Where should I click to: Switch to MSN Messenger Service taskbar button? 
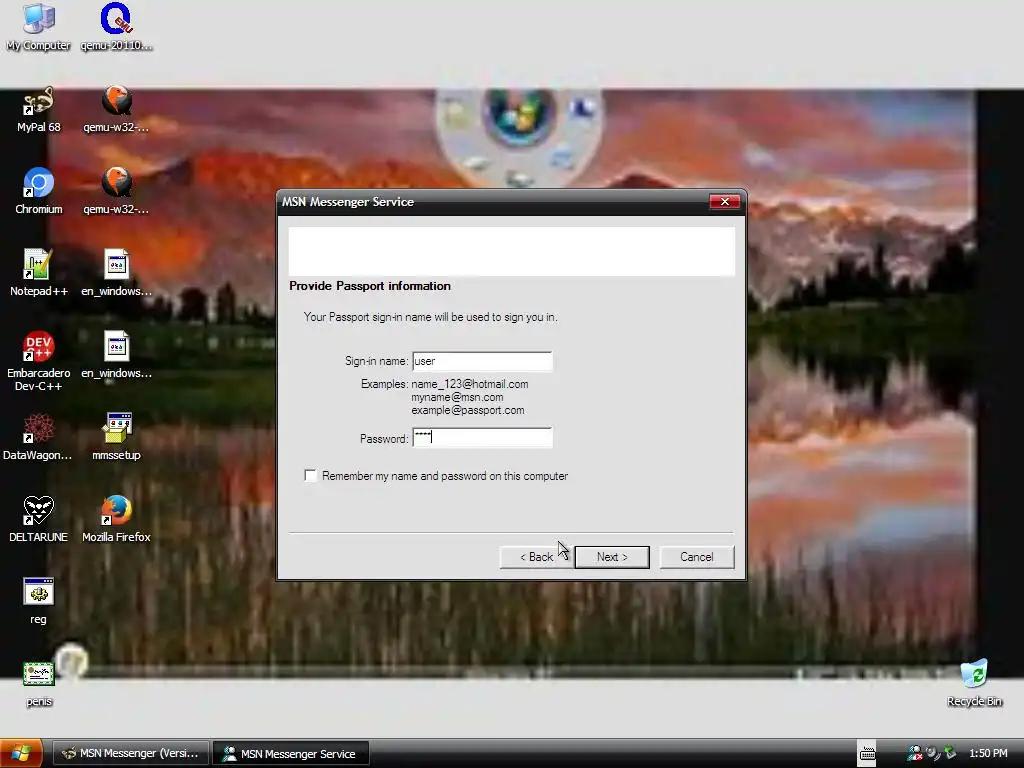point(291,753)
